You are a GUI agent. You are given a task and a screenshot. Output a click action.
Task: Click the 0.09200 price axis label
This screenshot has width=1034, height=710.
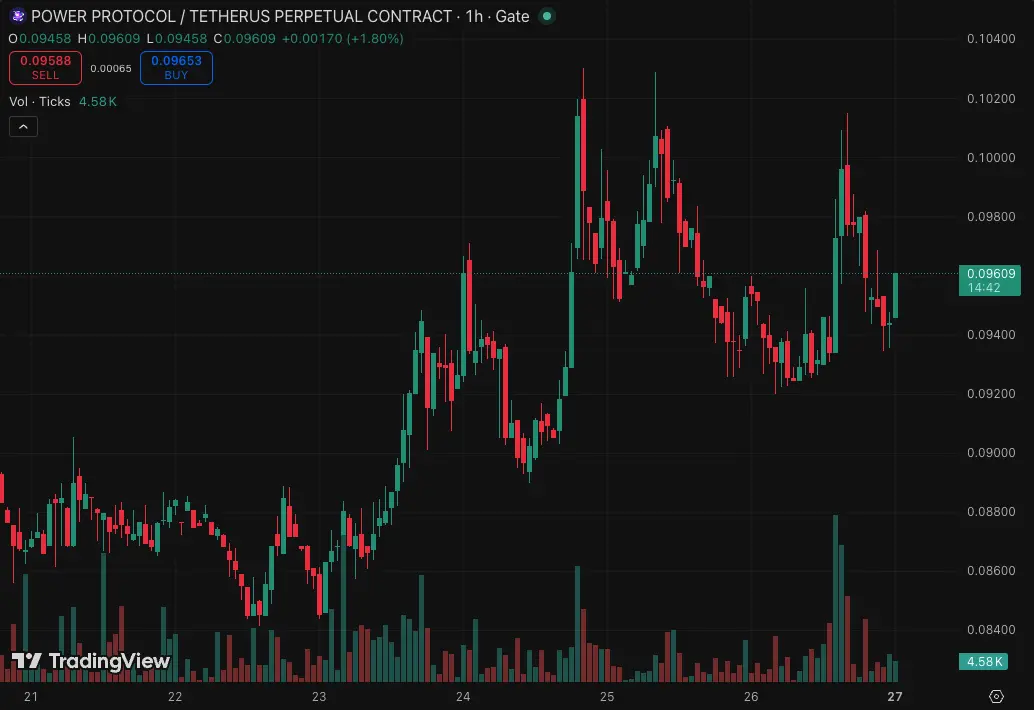991,394
